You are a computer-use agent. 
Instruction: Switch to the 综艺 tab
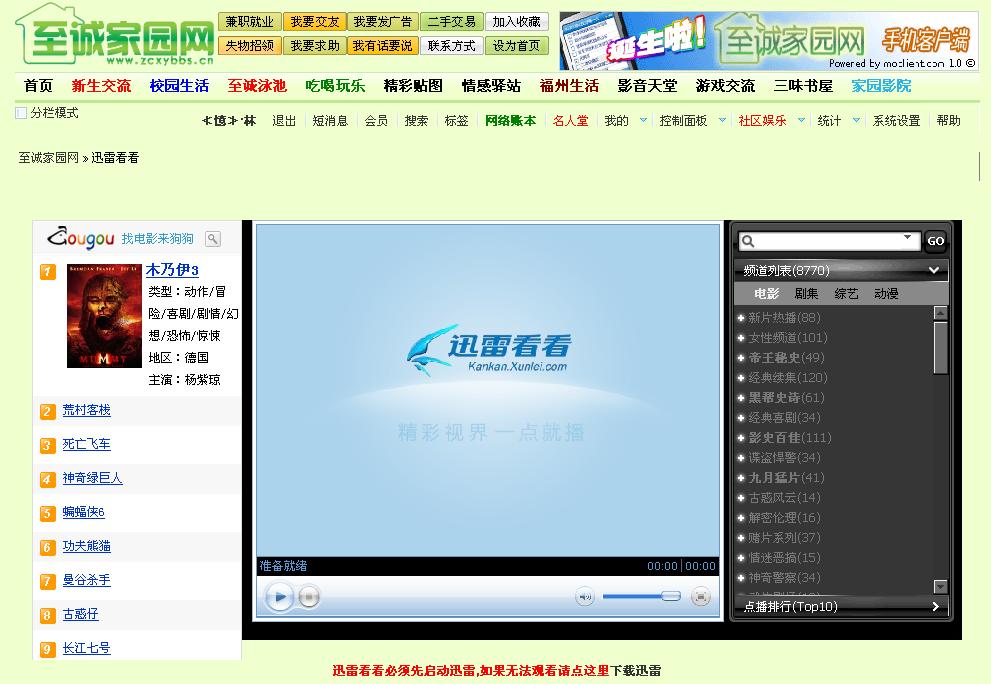846,294
